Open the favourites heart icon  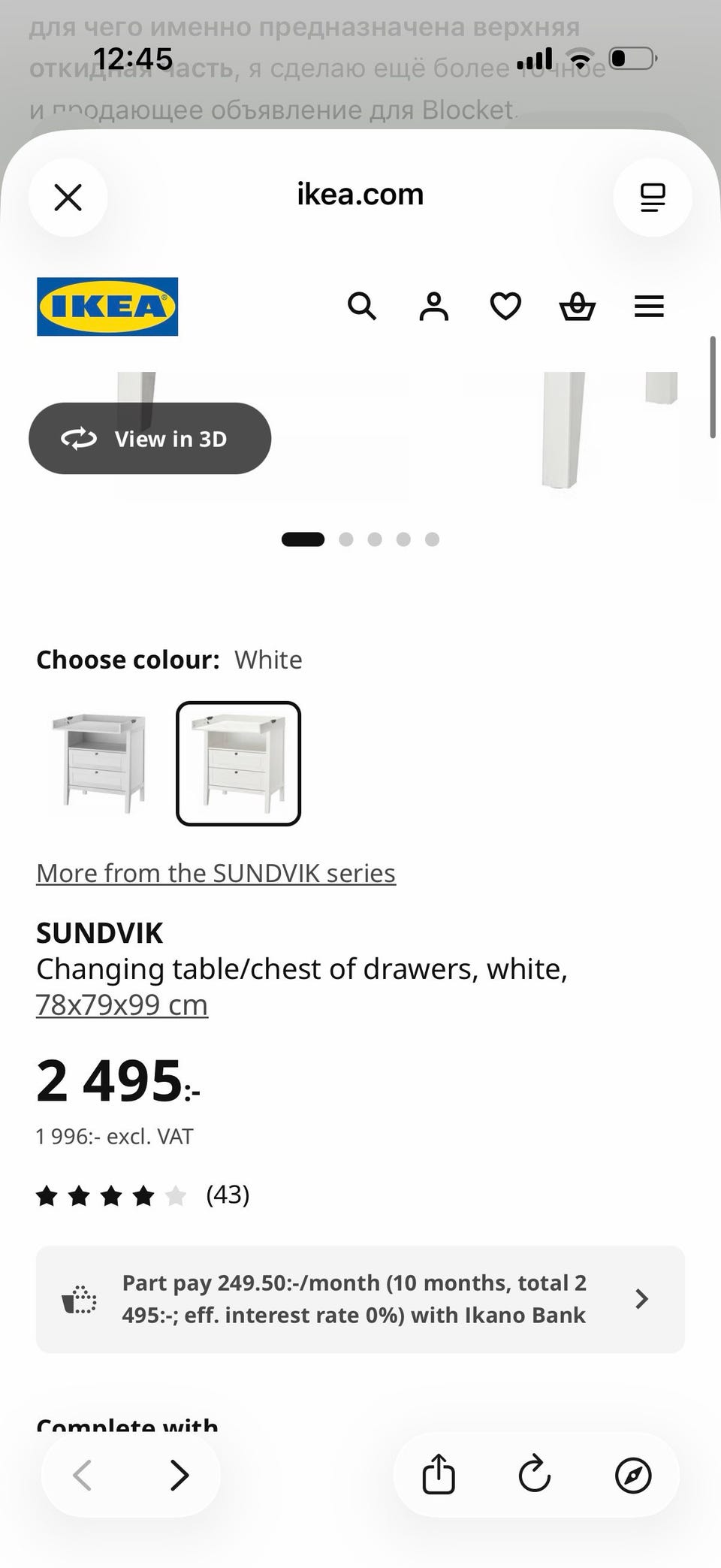(x=505, y=307)
